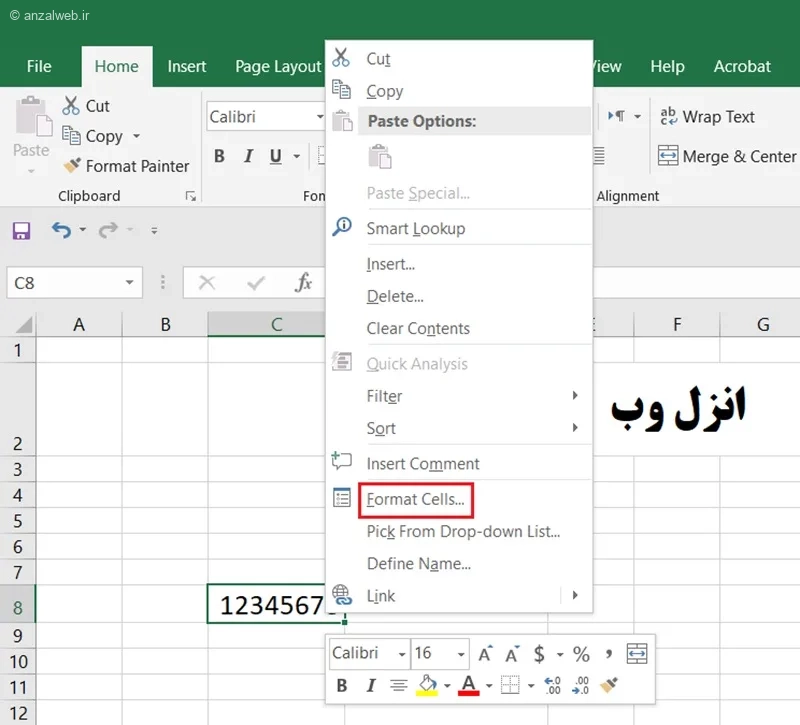Apply Comma Style from the mini toolbar
The image size is (800, 725).
click(x=608, y=654)
